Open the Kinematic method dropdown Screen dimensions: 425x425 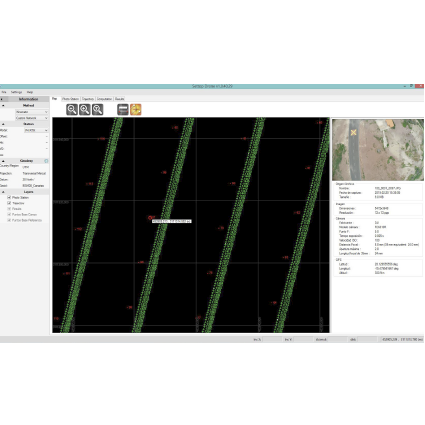click(32, 112)
